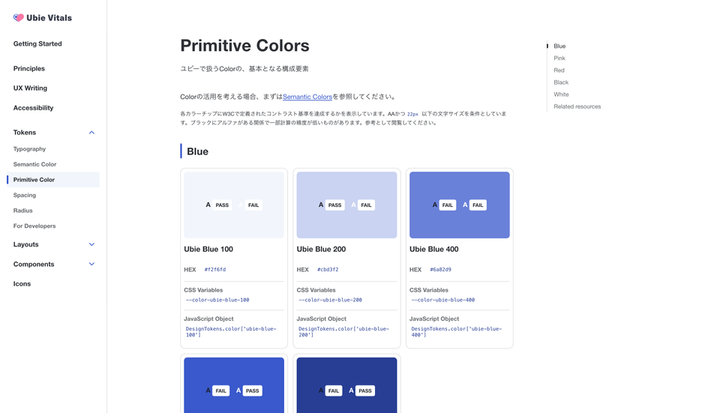The image size is (720, 413).
Task: Go to Principles in the sidebar
Action: point(29,68)
